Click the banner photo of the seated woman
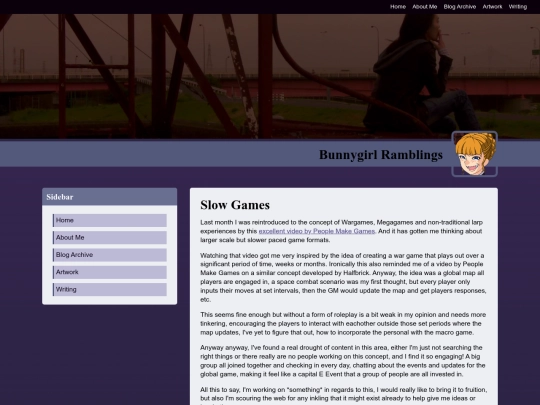This screenshot has height=405, width=540. (x=270, y=76)
